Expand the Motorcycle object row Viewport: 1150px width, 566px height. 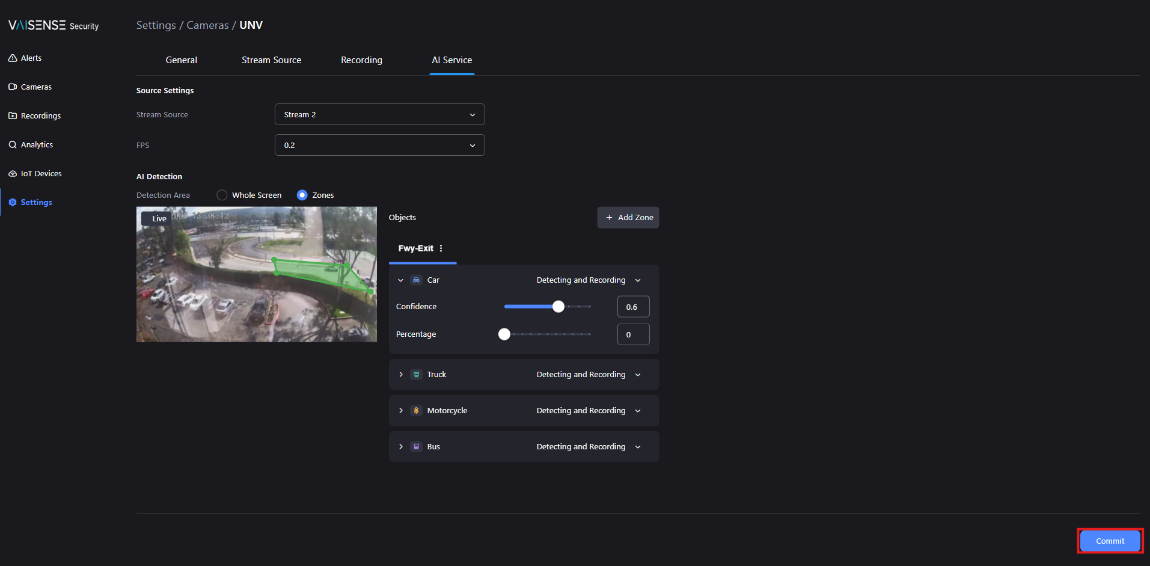point(400,411)
